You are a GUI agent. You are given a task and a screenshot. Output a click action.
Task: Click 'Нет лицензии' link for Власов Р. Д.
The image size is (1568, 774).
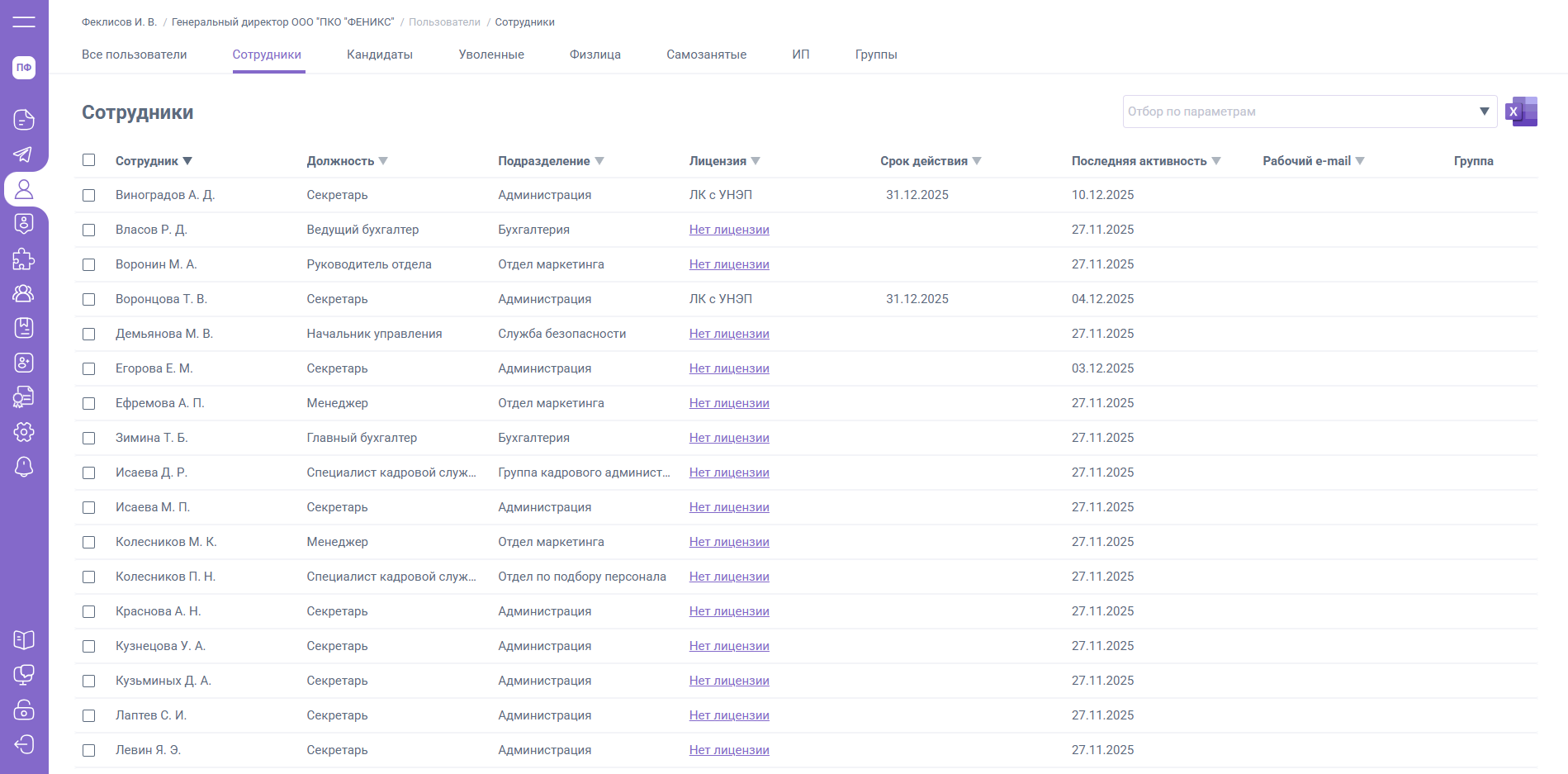[x=729, y=230]
